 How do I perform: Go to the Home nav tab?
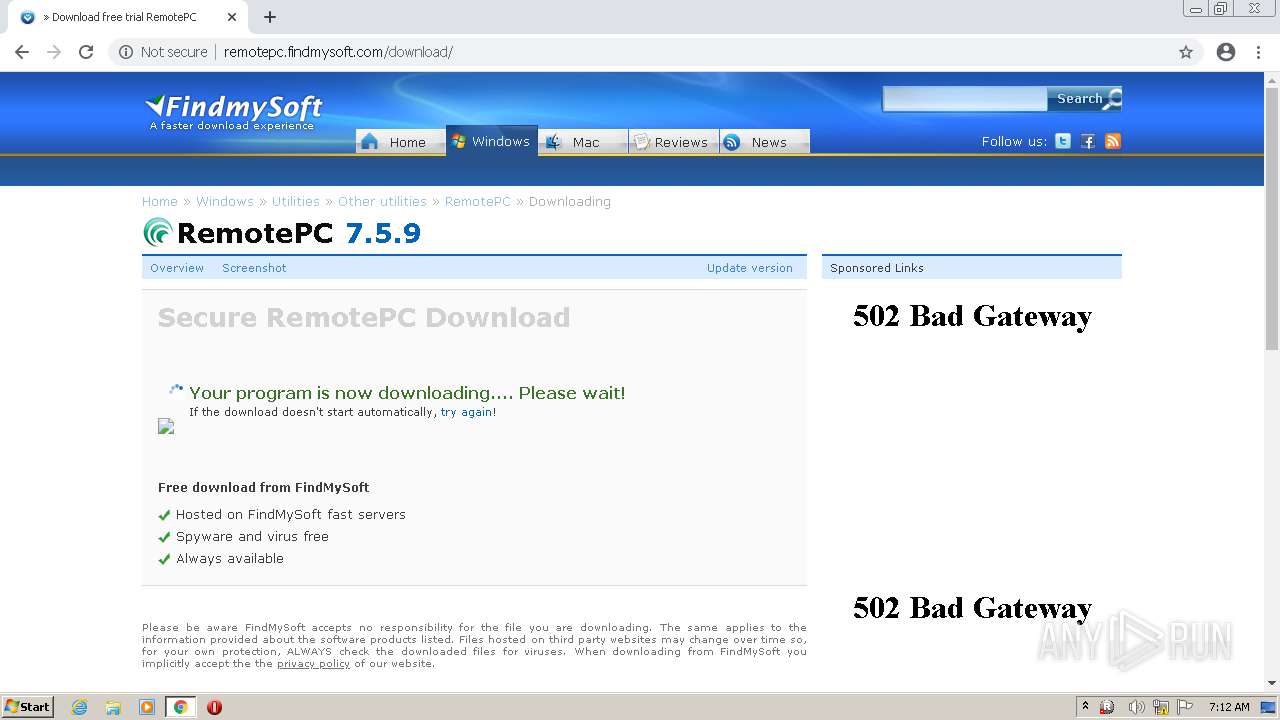(x=401, y=142)
